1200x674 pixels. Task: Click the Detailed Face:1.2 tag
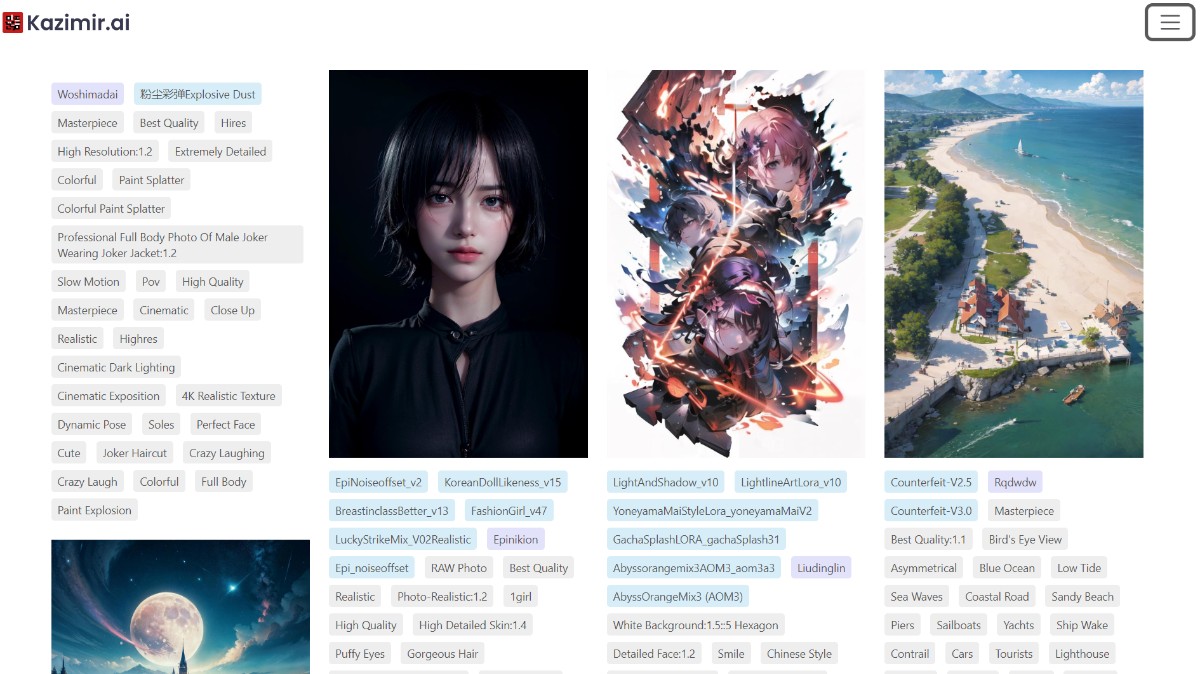(654, 654)
